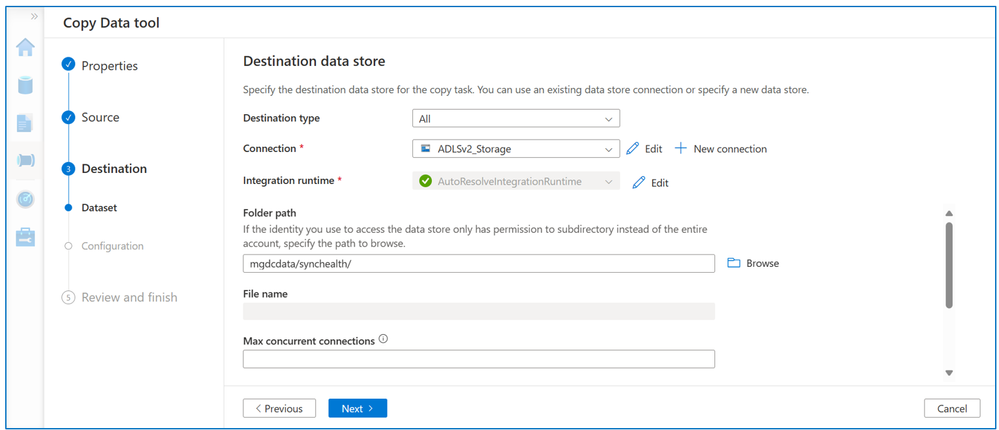Image resolution: width=999 pixels, height=430 pixels.
Task: Click the Copy Data tool title
Action: click(111, 24)
